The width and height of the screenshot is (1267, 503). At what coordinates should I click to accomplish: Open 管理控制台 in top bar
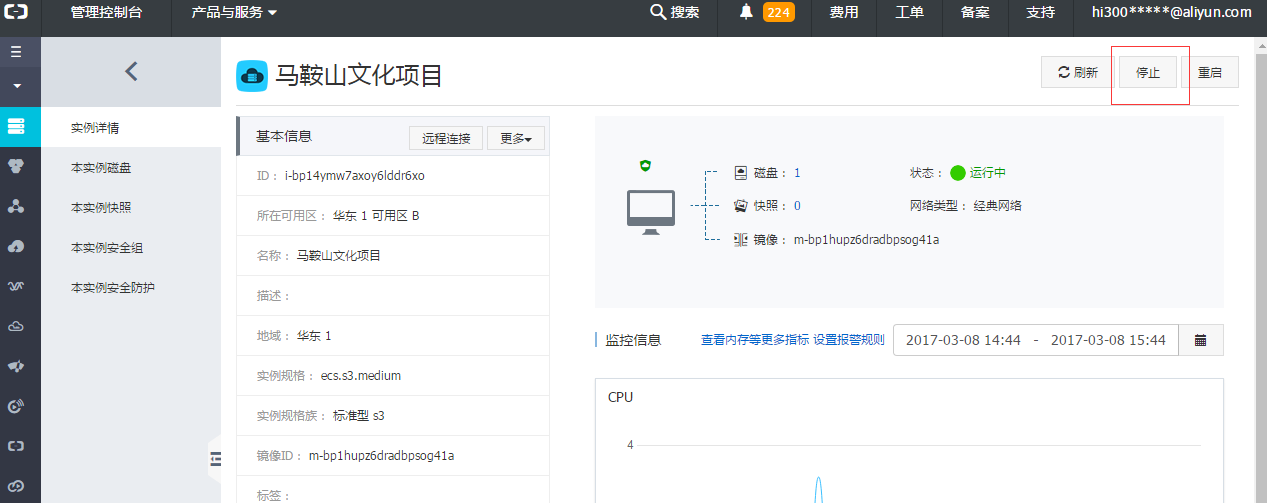pos(106,12)
